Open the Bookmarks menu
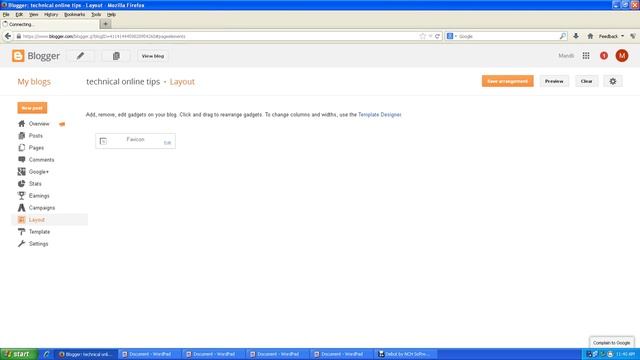The height and width of the screenshot is (360, 640). 75,14
